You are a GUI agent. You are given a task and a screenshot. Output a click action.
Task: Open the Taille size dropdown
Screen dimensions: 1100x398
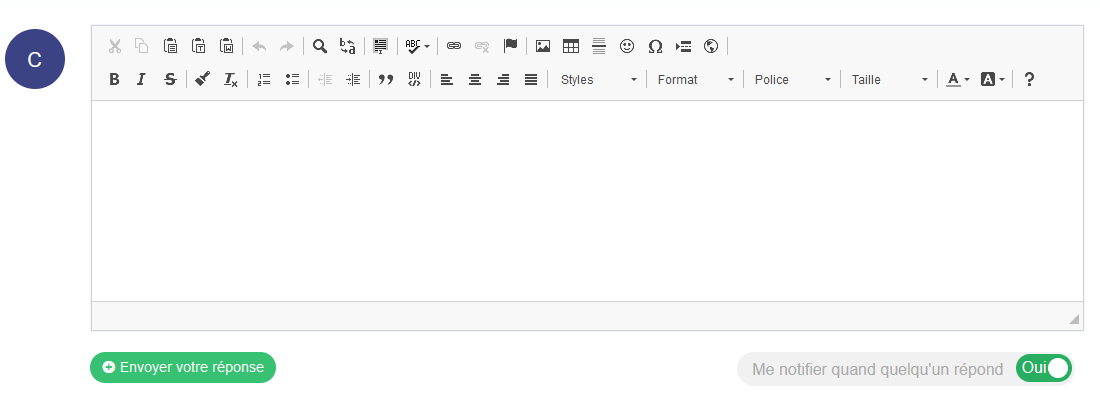[889, 79]
